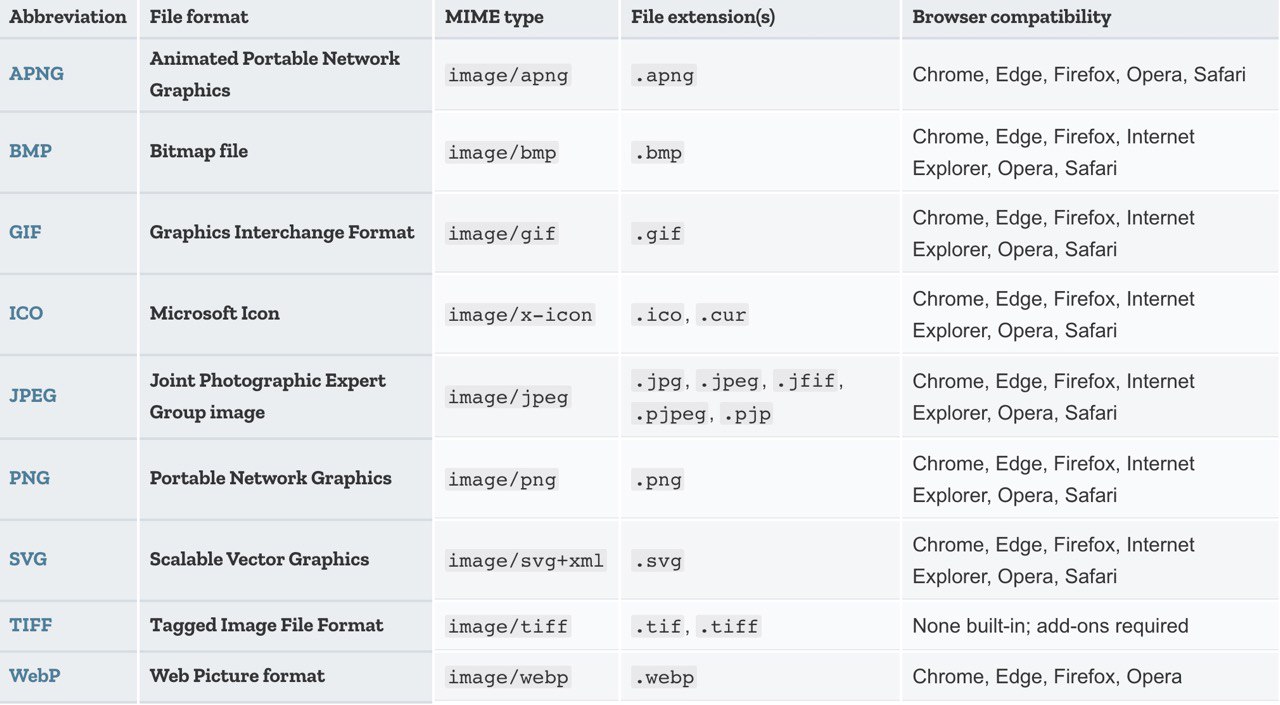
Task: Click the image/svg+xml MIME type text
Action: tap(526, 560)
